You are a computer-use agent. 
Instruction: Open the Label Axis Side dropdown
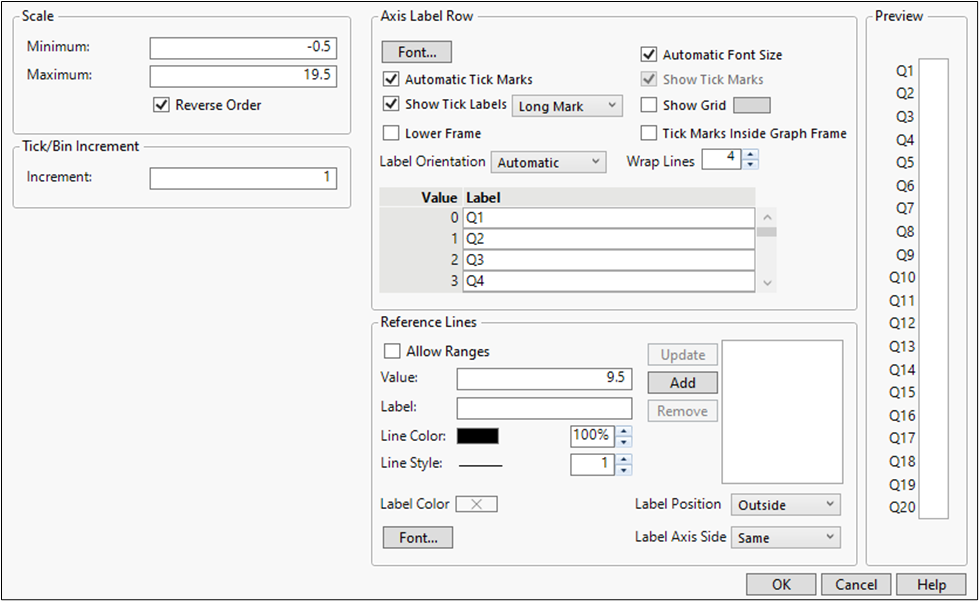785,537
